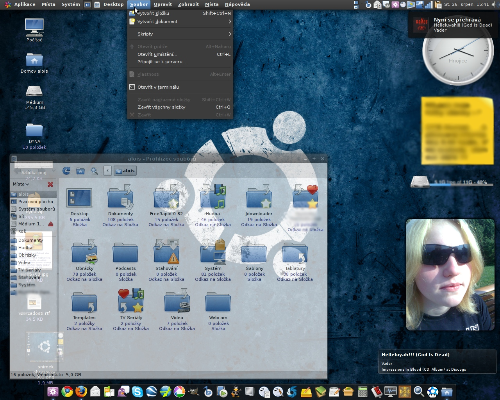Open Skype from the dock

click(137, 392)
